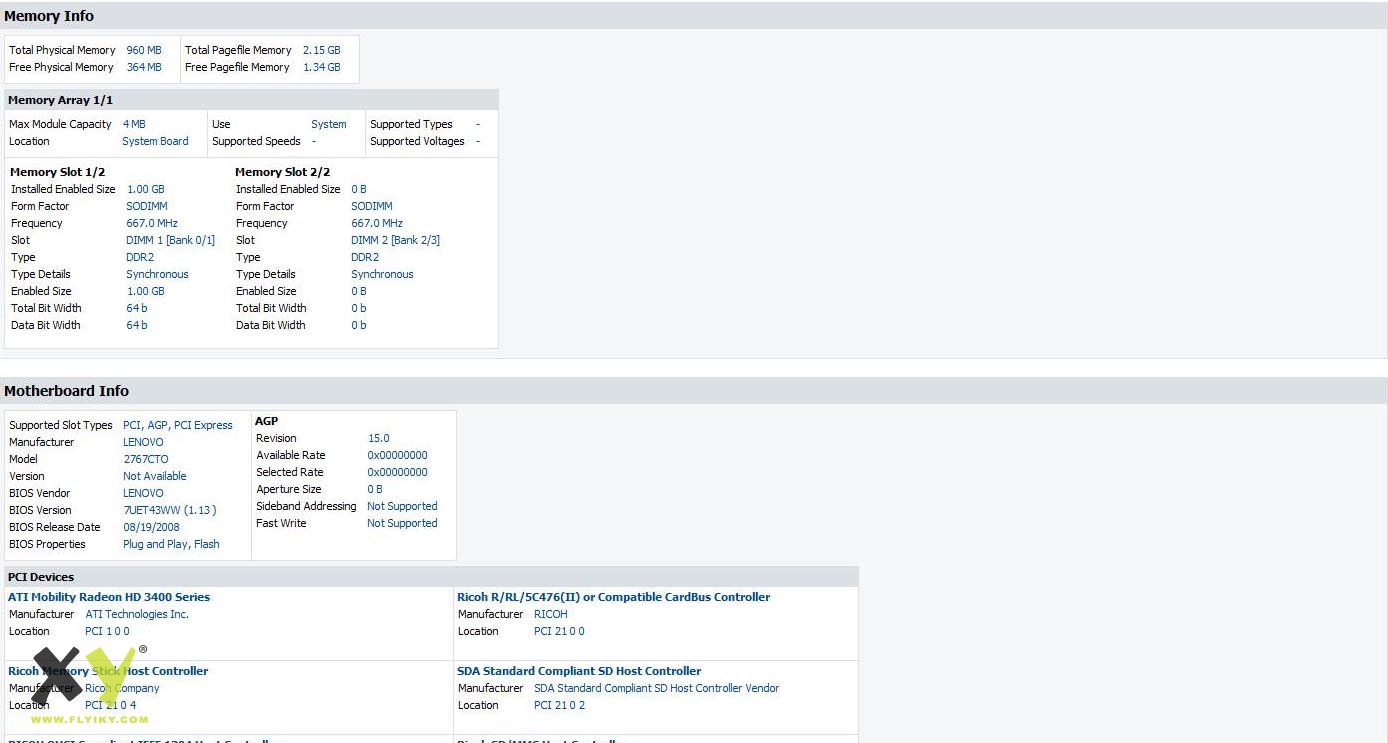This screenshot has height=743, width=1388.
Task: Open Ricoh R/RL/5C476(II) CardBus Controller entry
Action: pyautogui.click(x=614, y=597)
